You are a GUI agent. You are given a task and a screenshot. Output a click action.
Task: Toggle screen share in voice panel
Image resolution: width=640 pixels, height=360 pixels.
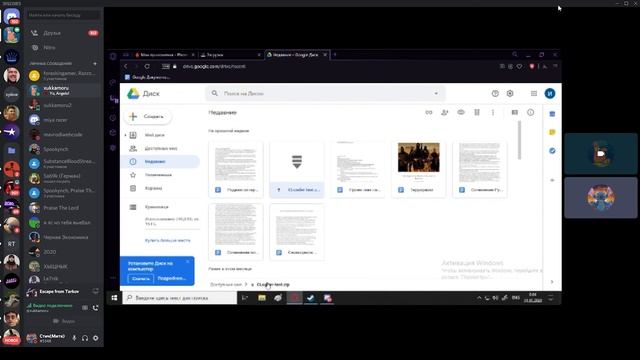[85, 308]
